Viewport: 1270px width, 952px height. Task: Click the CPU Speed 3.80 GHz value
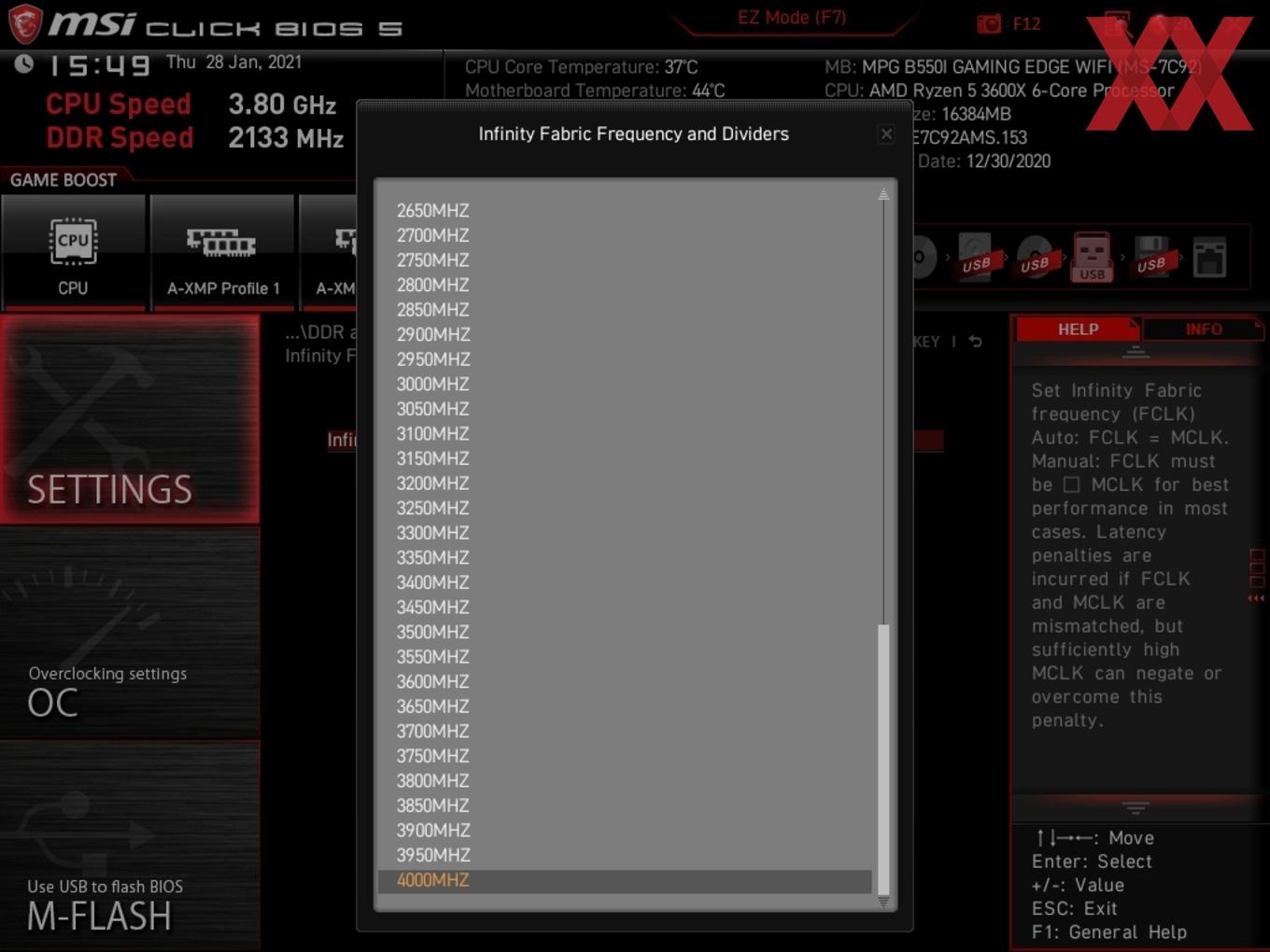pyautogui.click(x=282, y=104)
